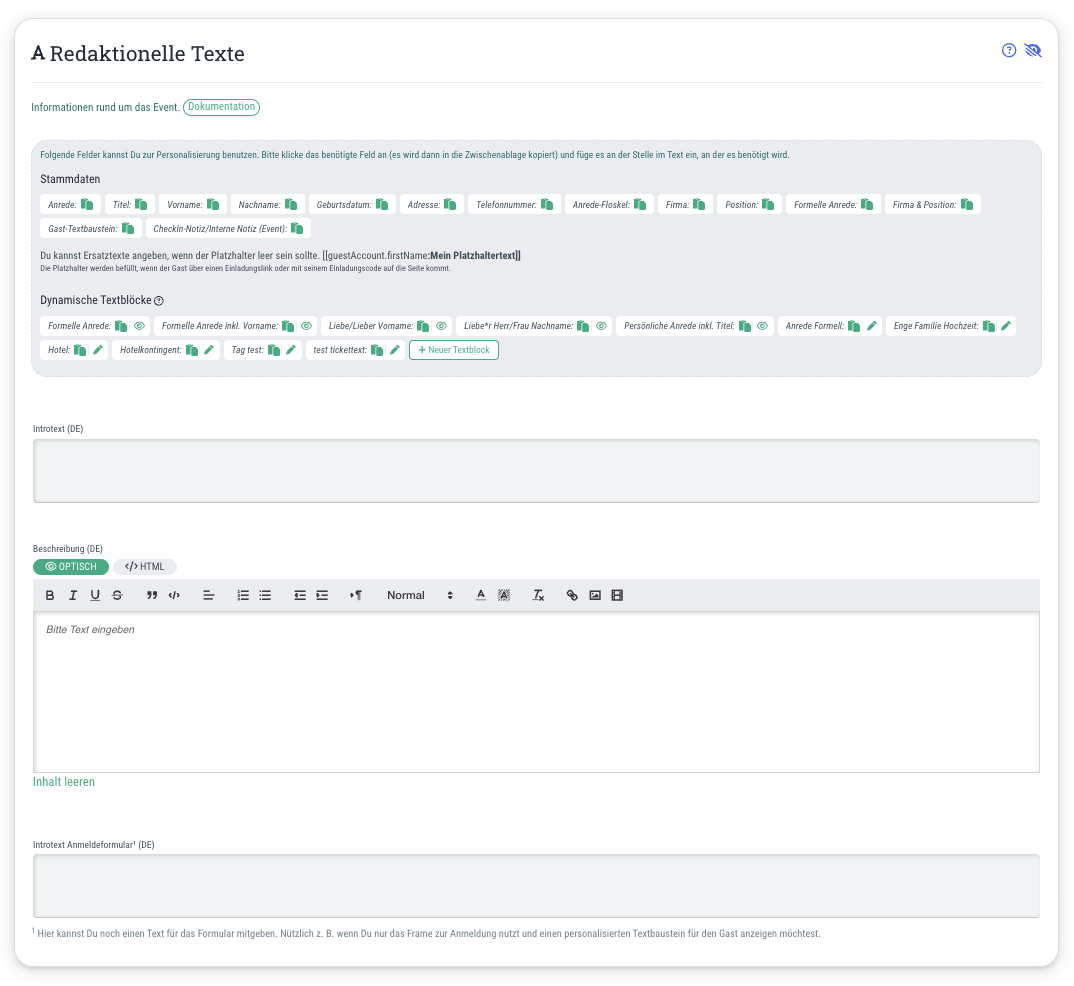The image size is (1074, 986).
Task: Switch to the HTML editor view
Action: click(145, 567)
